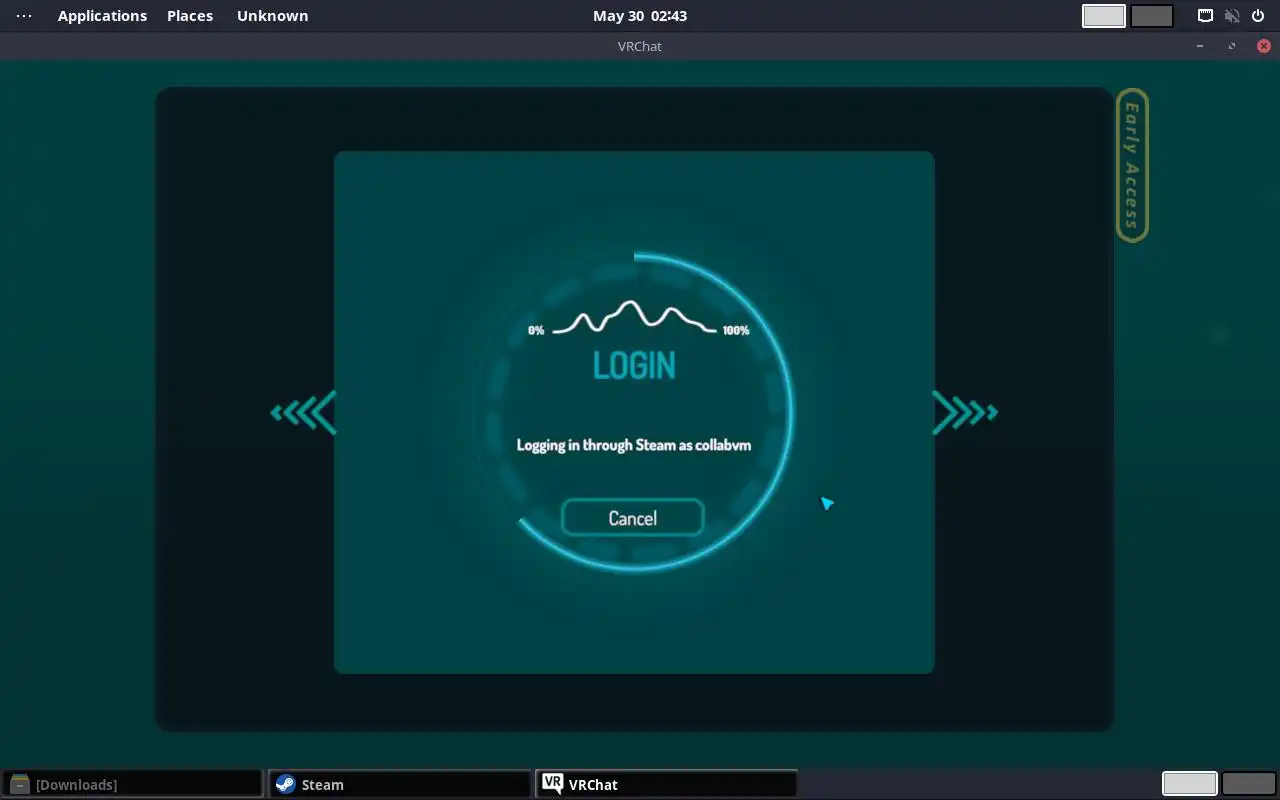Open the power menu icon
1280x800 pixels.
(1258, 16)
